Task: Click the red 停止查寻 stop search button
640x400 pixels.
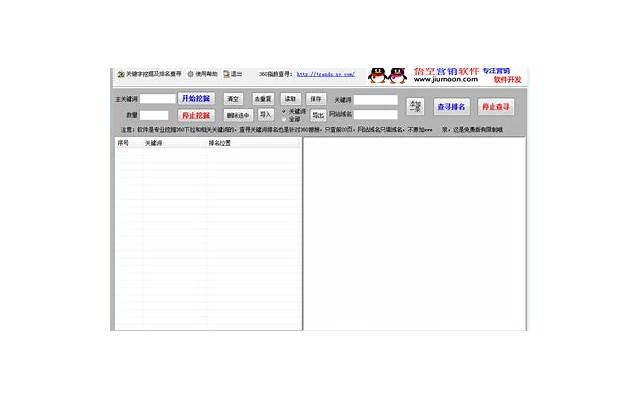Action: click(496, 107)
